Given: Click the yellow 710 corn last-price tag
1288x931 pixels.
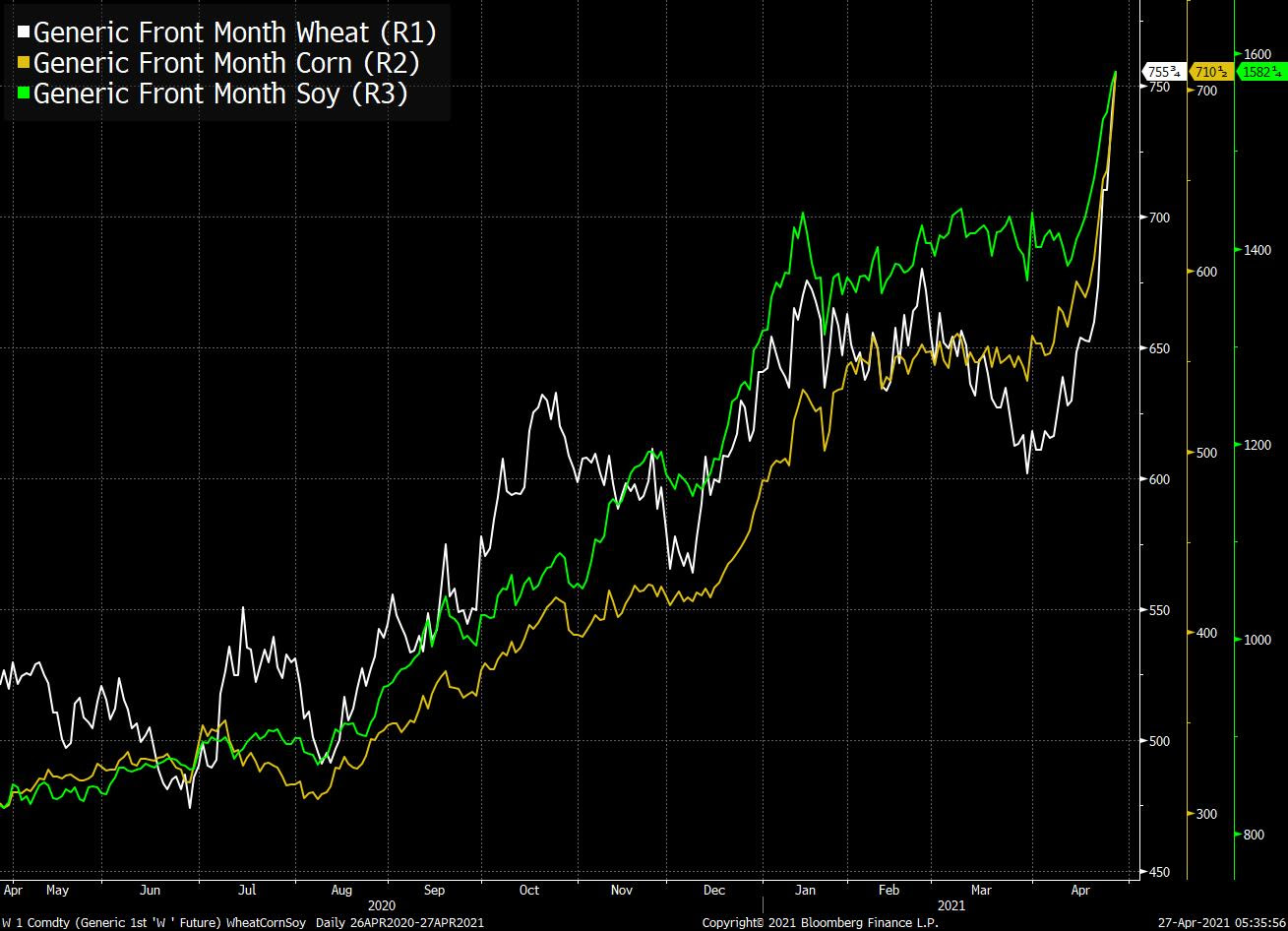Looking at the screenshot, I should pyautogui.click(x=1210, y=72).
